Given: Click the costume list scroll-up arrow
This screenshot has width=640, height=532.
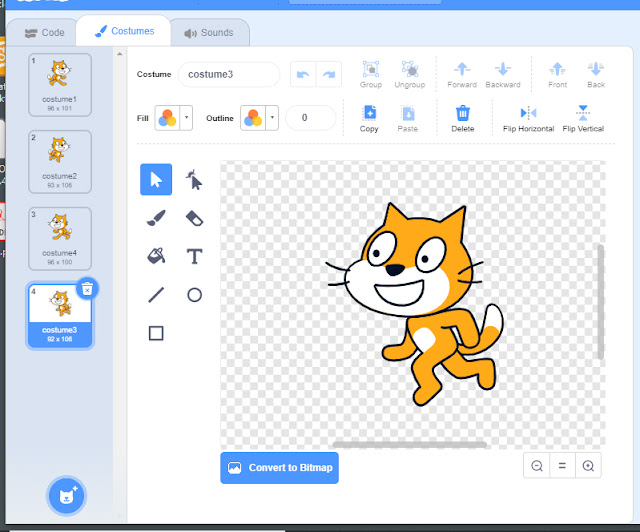Looking at the screenshot, I should coord(120,53).
